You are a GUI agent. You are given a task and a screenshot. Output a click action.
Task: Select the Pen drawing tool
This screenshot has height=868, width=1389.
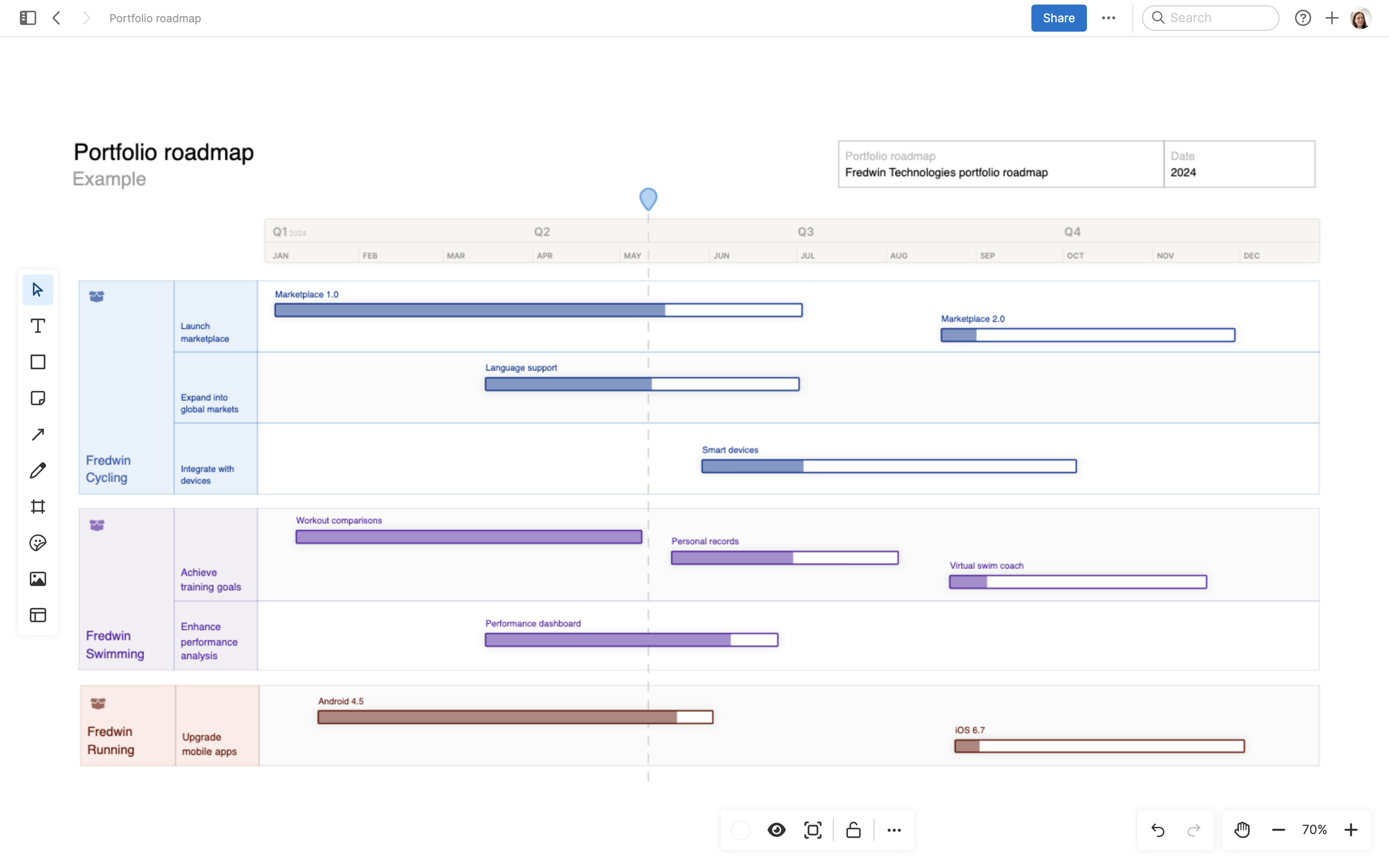click(x=38, y=470)
